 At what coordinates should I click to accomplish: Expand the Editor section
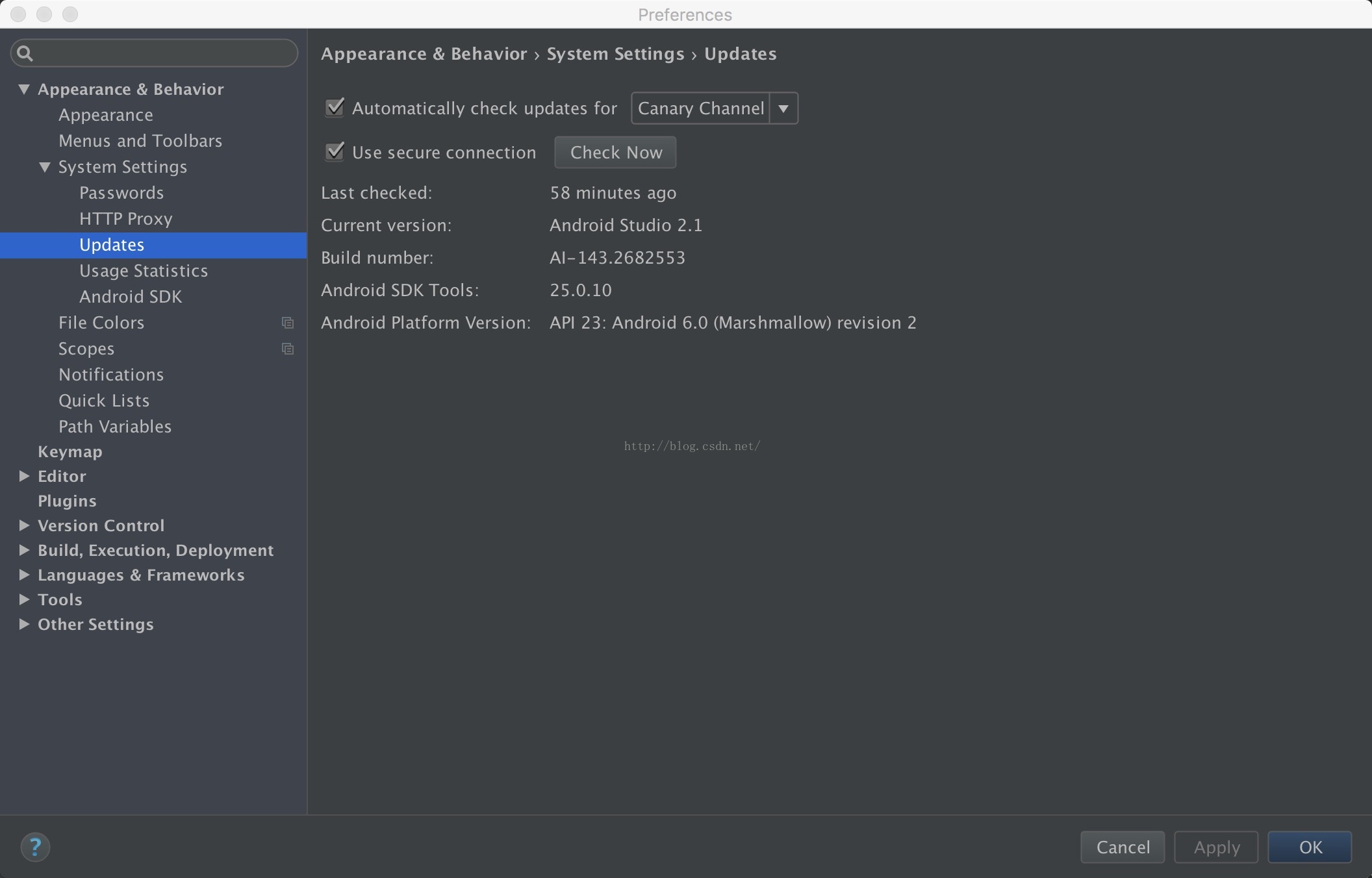tap(24, 476)
